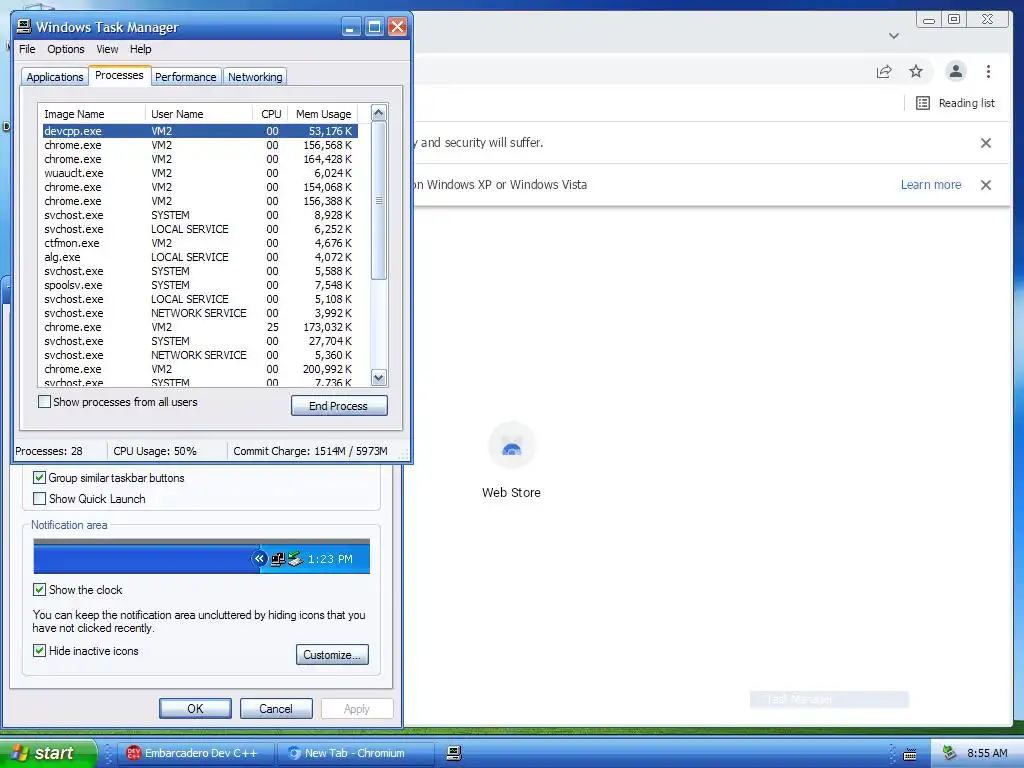Switch to the Applications tab
The height and width of the screenshot is (768, 1024).
55,77
